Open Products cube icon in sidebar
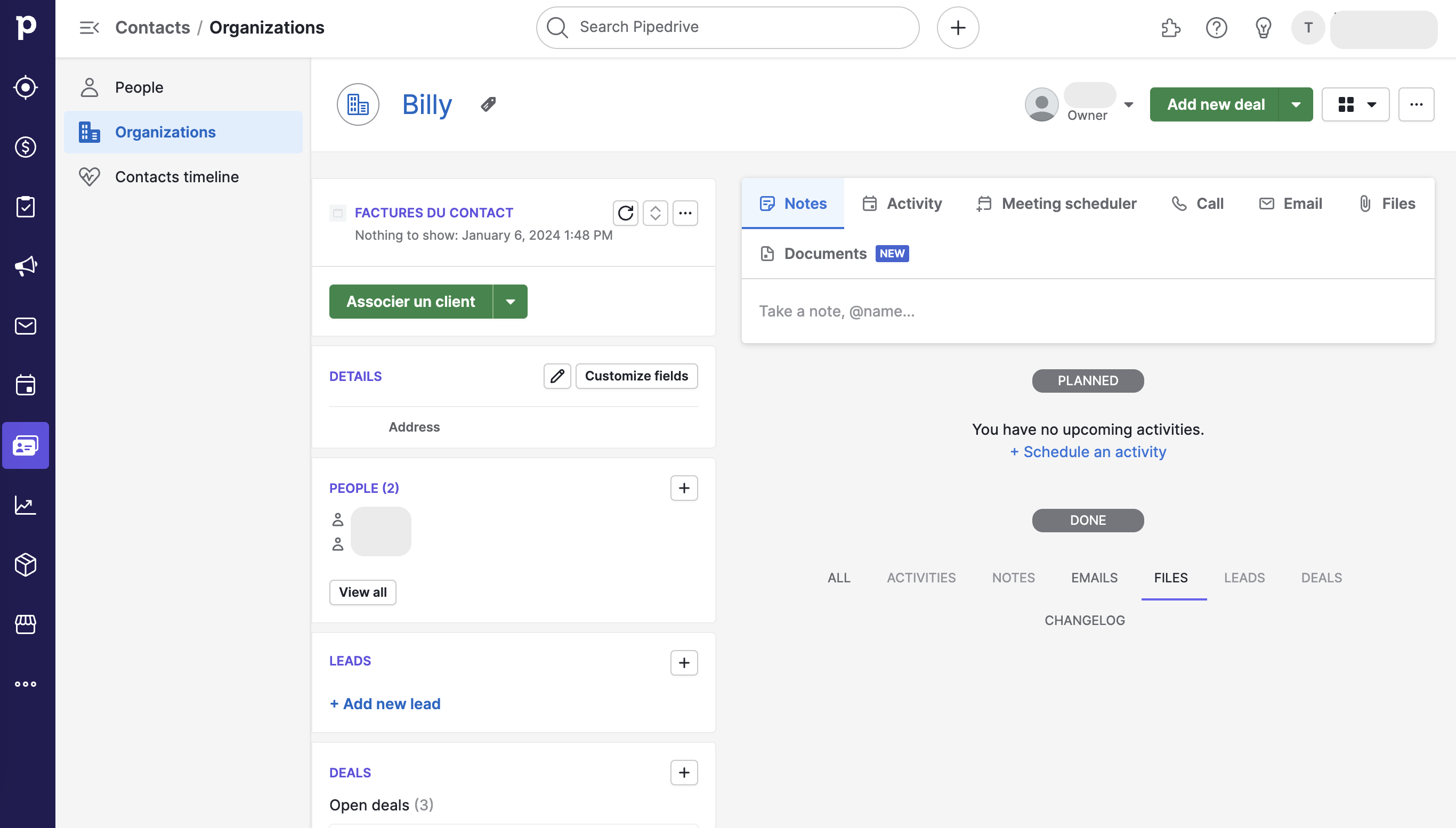The image size is (1456, 828). [x=26, y=565]
